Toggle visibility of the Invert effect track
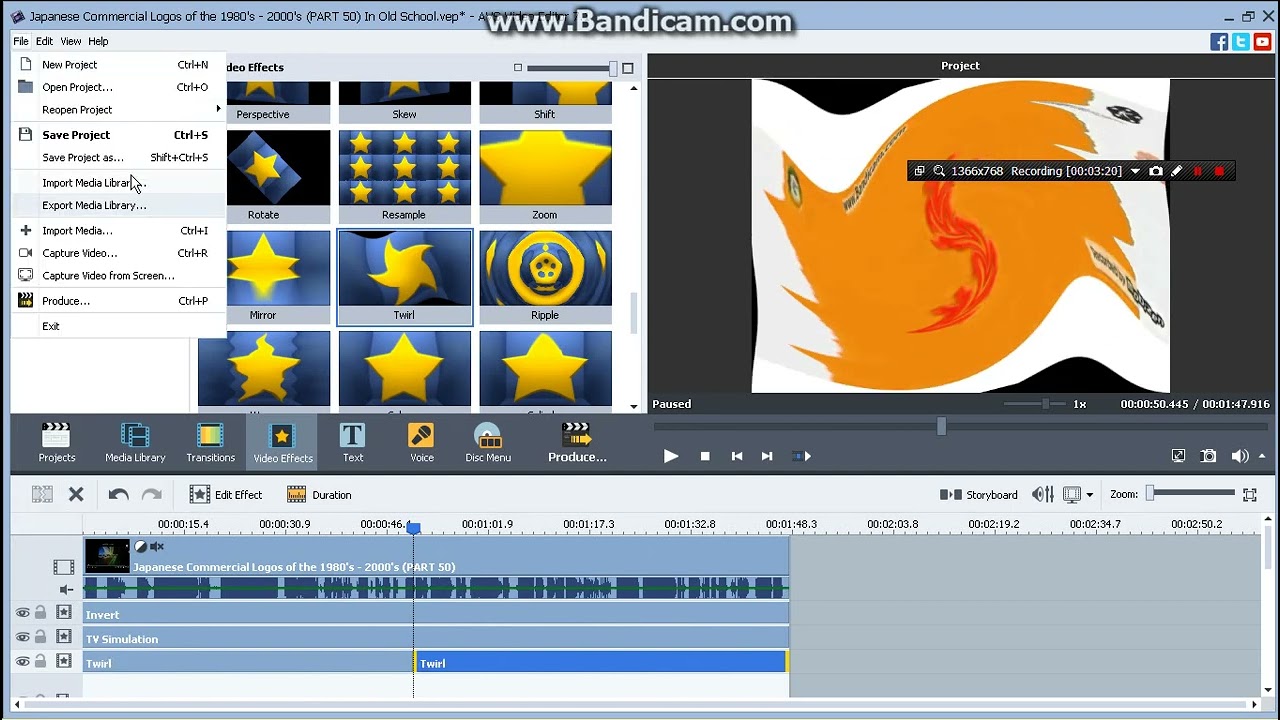Image resolution: width=1280 pixels, height=720 pixels. [x=22, y=613]
